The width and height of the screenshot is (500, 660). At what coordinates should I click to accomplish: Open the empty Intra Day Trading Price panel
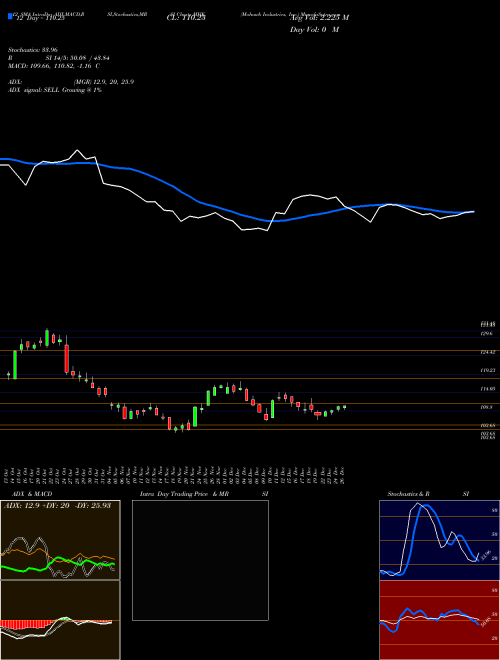pyautogui.click(x=200, y=560)
